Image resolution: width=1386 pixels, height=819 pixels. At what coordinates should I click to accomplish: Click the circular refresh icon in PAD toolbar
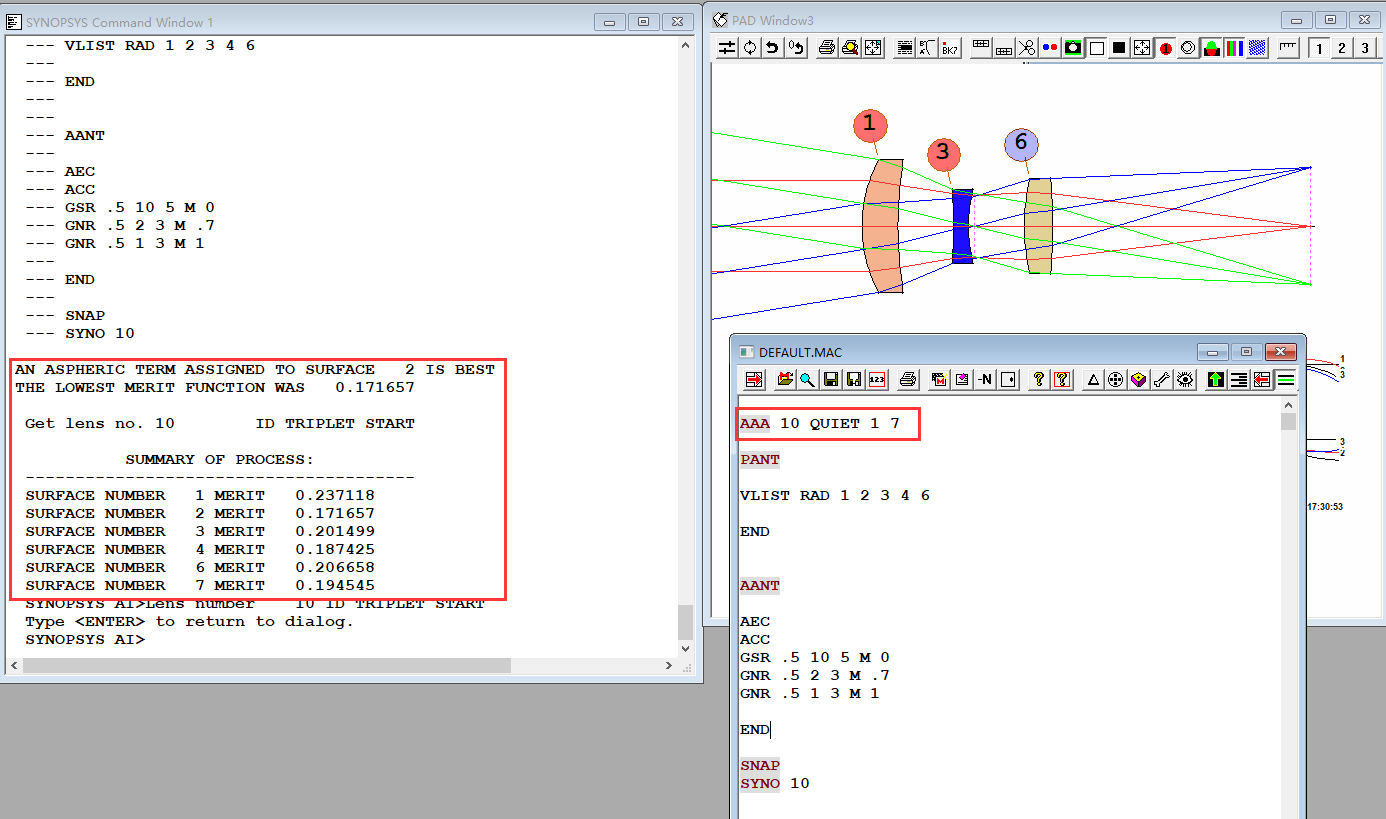(x=749, y=48)
